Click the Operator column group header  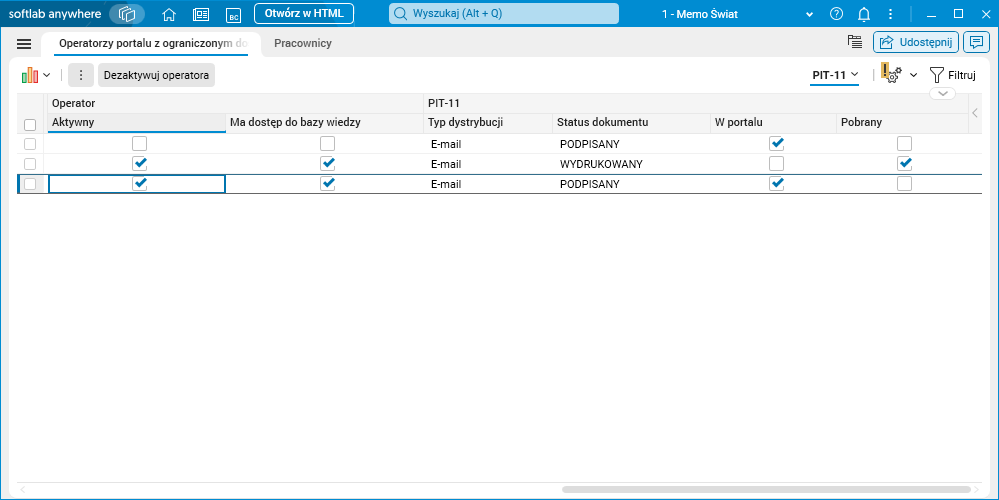[236, 103]
